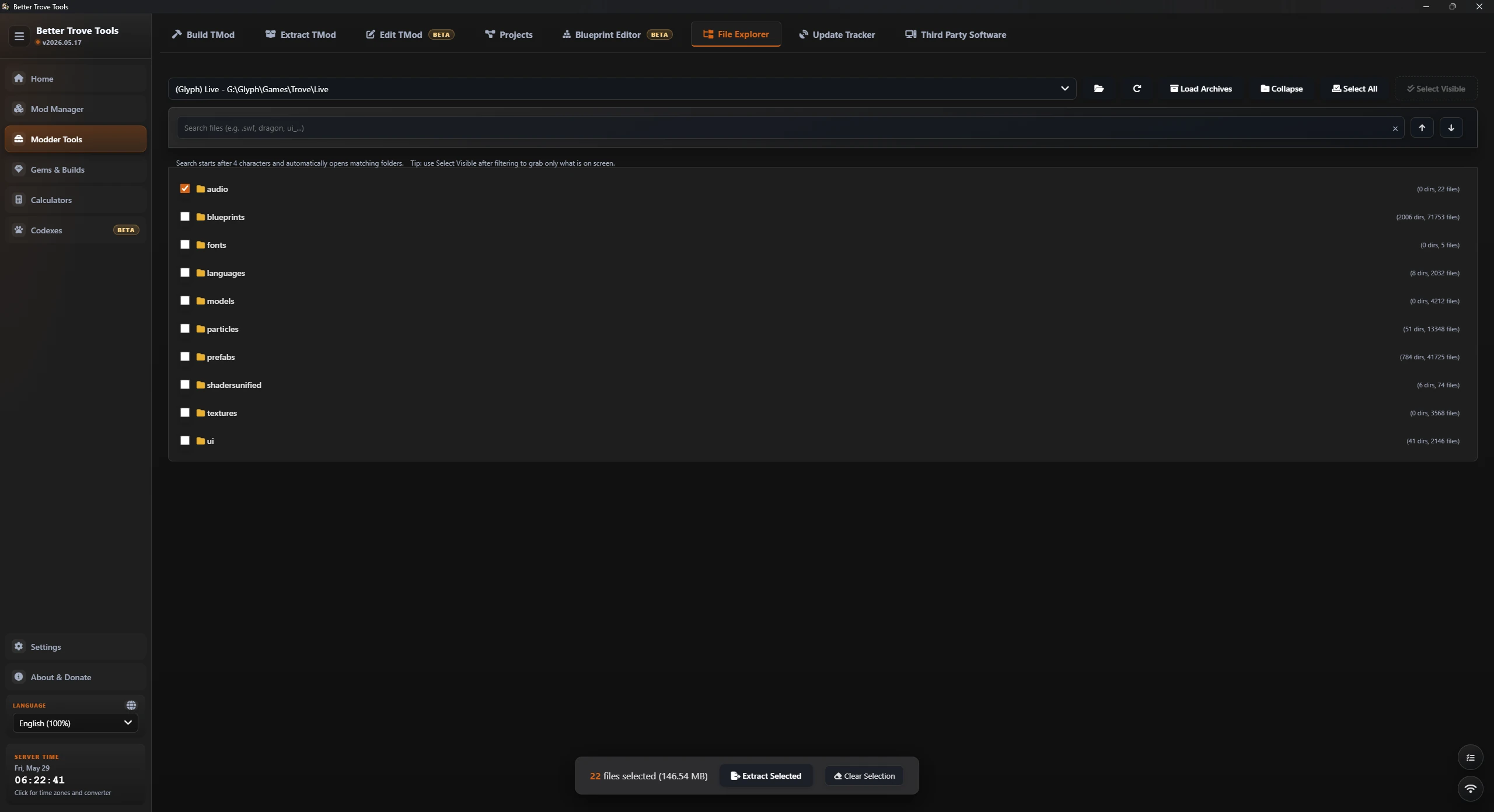Image resolution: width=1494 pixels, height=812 pixels.
Task: Check the models folder checkbox
Action: pos(185,300)
